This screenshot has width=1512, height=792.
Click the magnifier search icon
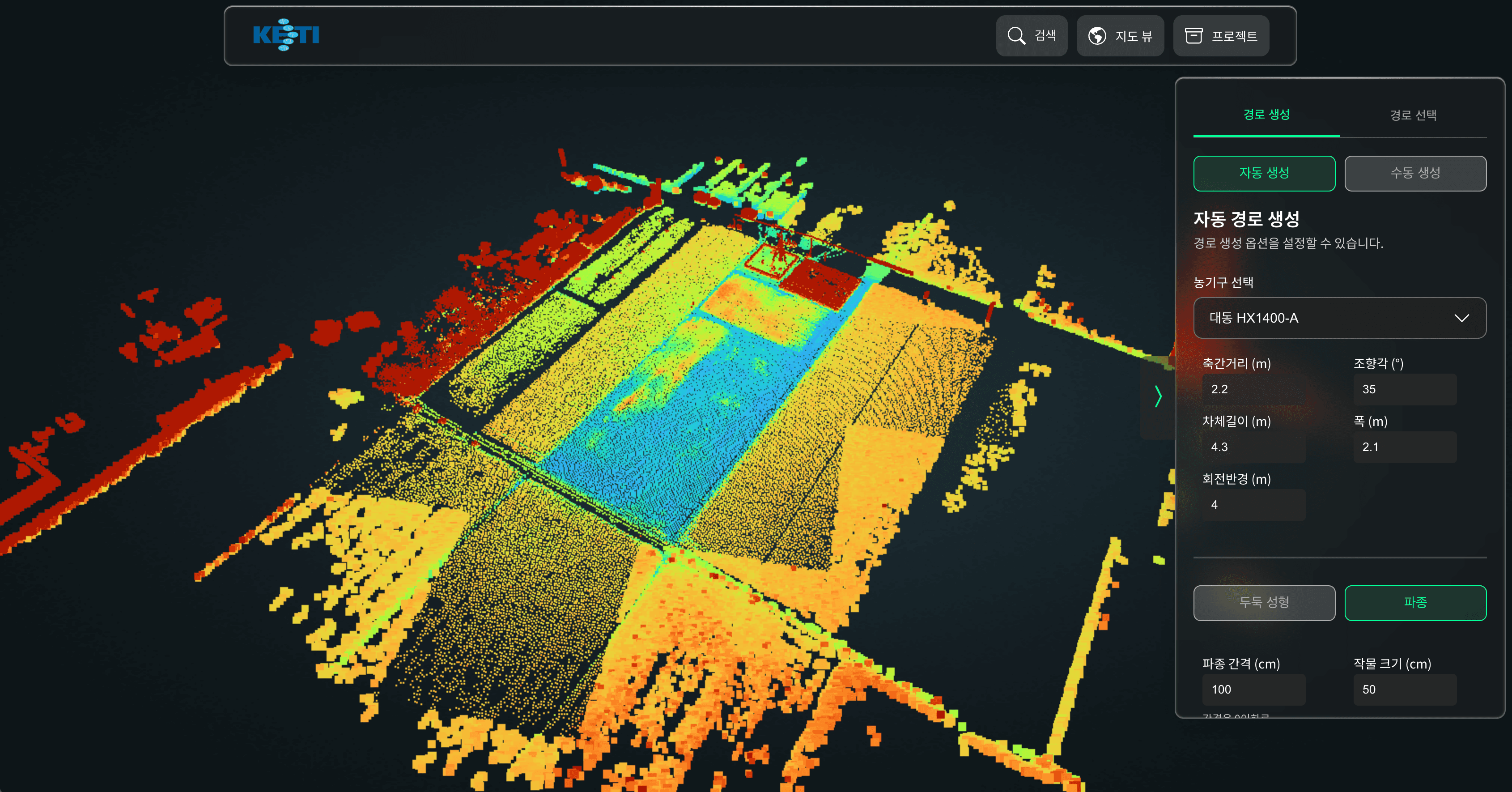pyautogui.click(x=1016, y=36)
